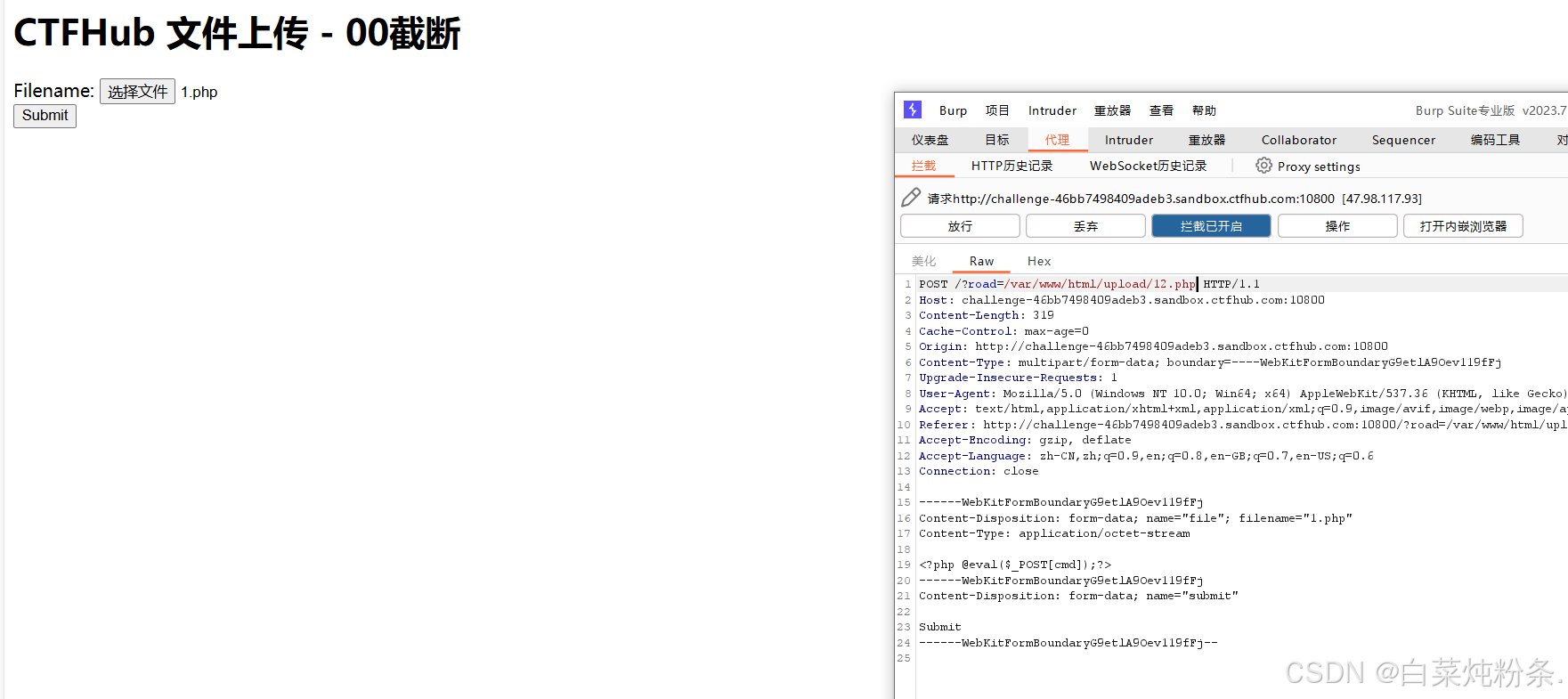Click the Accept-Encoding header line
The image size is (1568, 699).
[x=1025, y=440]
